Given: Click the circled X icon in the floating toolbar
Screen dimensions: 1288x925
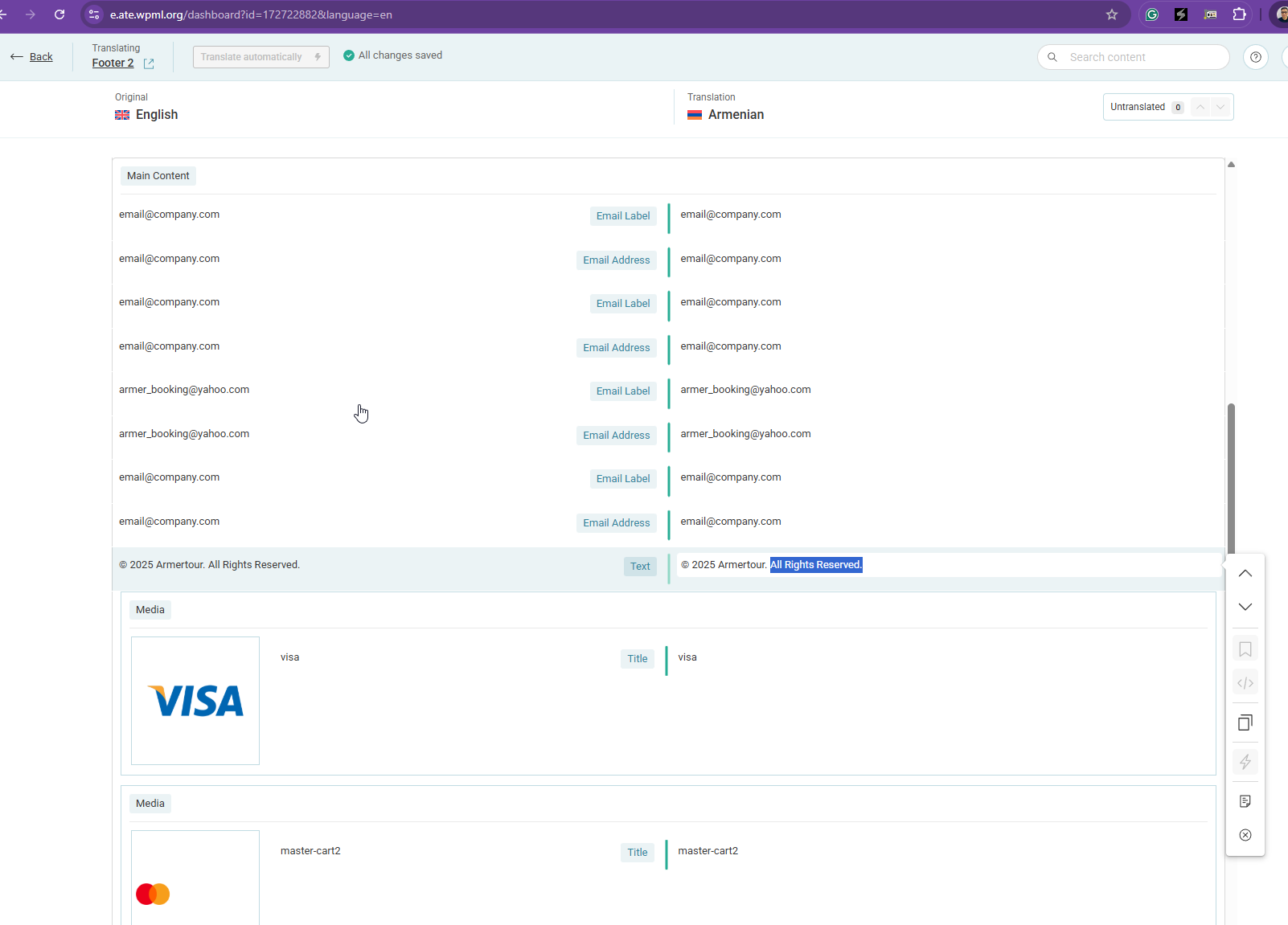Looking at the screenshot, I should [x=1245, y=835].
